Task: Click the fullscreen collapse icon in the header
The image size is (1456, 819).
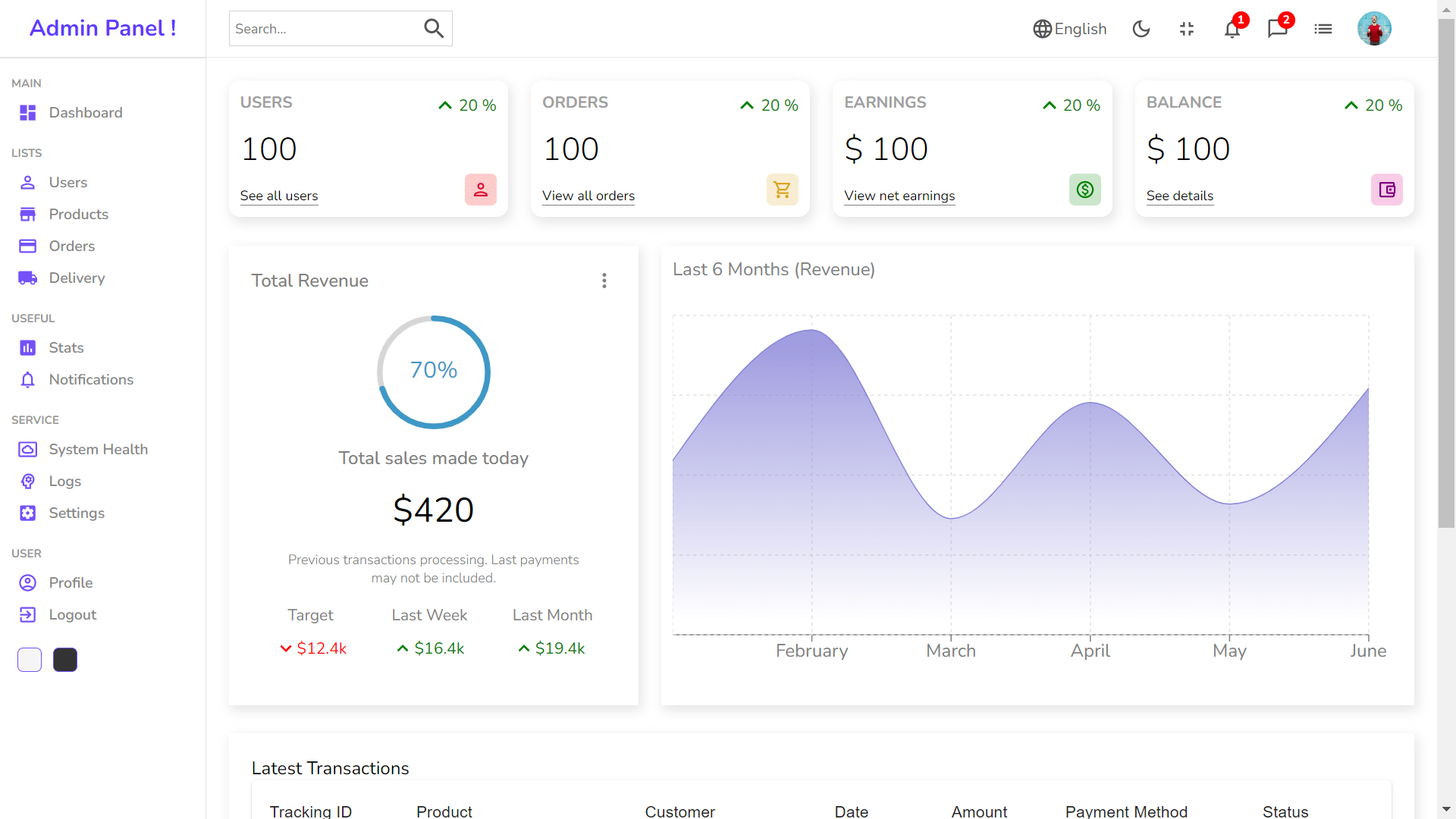Action: [1186, 29]
